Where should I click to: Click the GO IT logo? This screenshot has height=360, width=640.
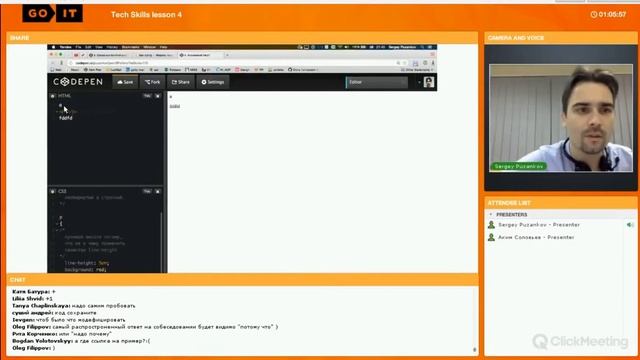pos(53,13)
